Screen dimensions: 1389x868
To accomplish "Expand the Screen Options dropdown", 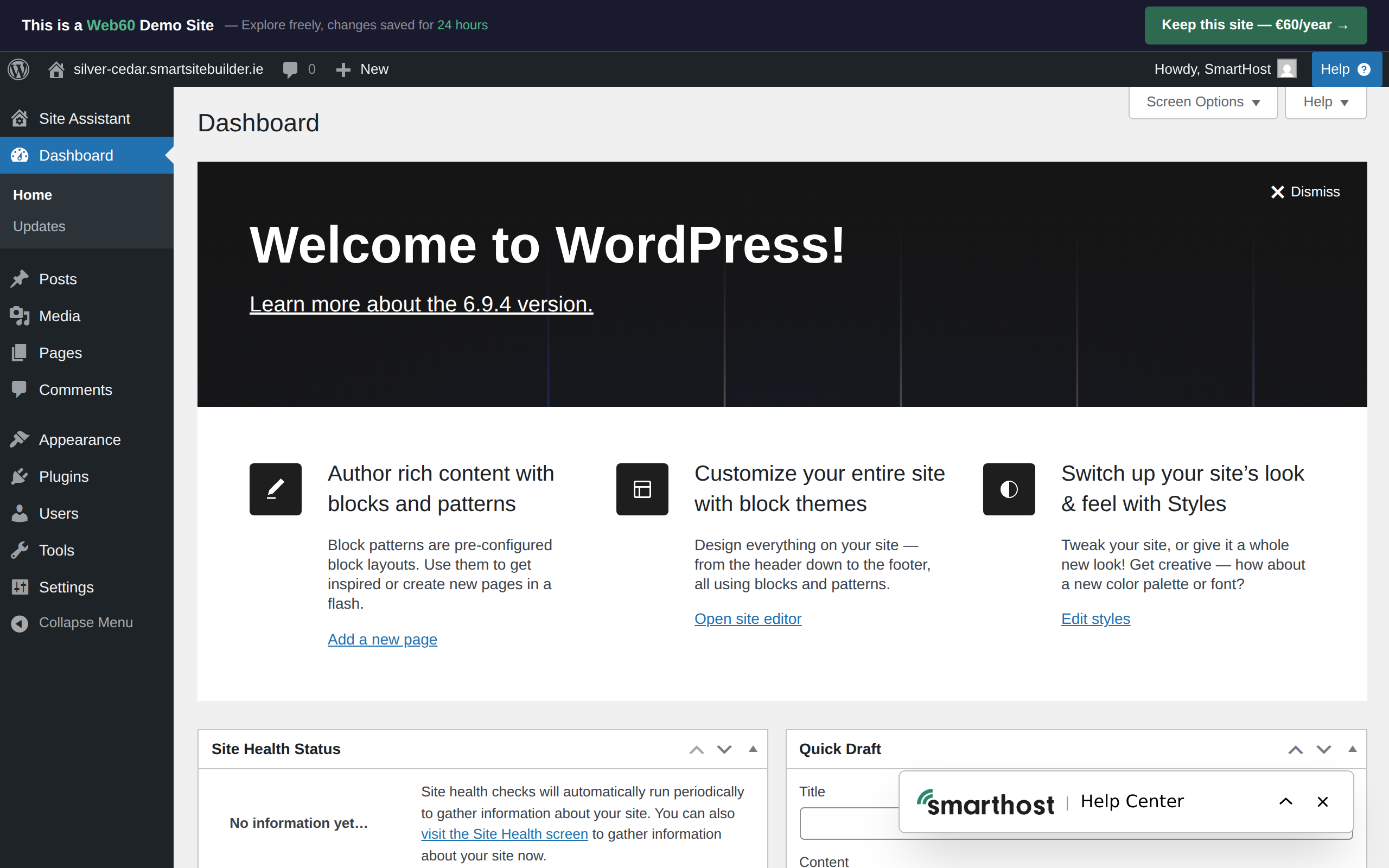I will (x=1202, y=102).
